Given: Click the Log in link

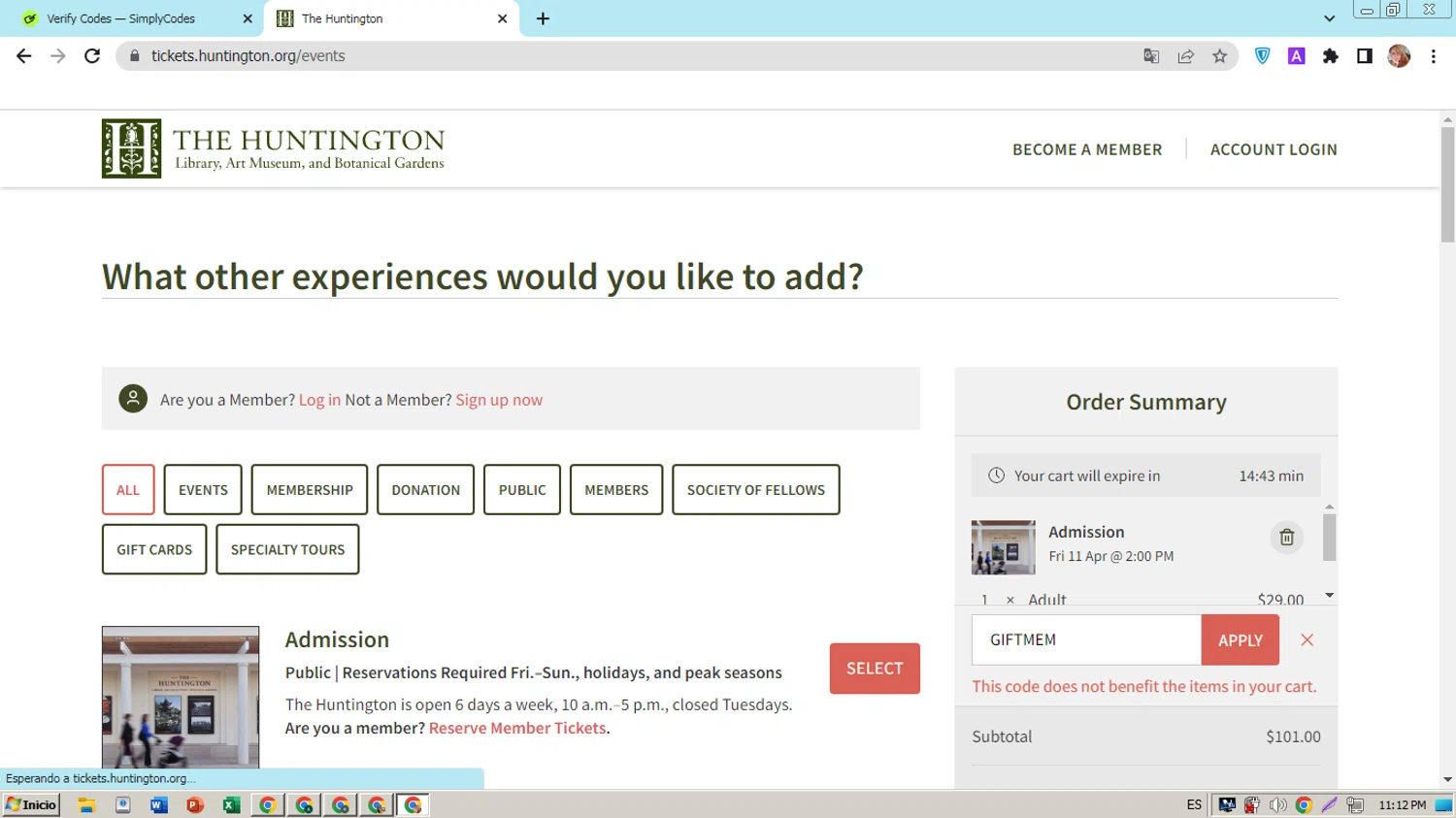Looking at the screenshot, I should click(x=319, y=400).
